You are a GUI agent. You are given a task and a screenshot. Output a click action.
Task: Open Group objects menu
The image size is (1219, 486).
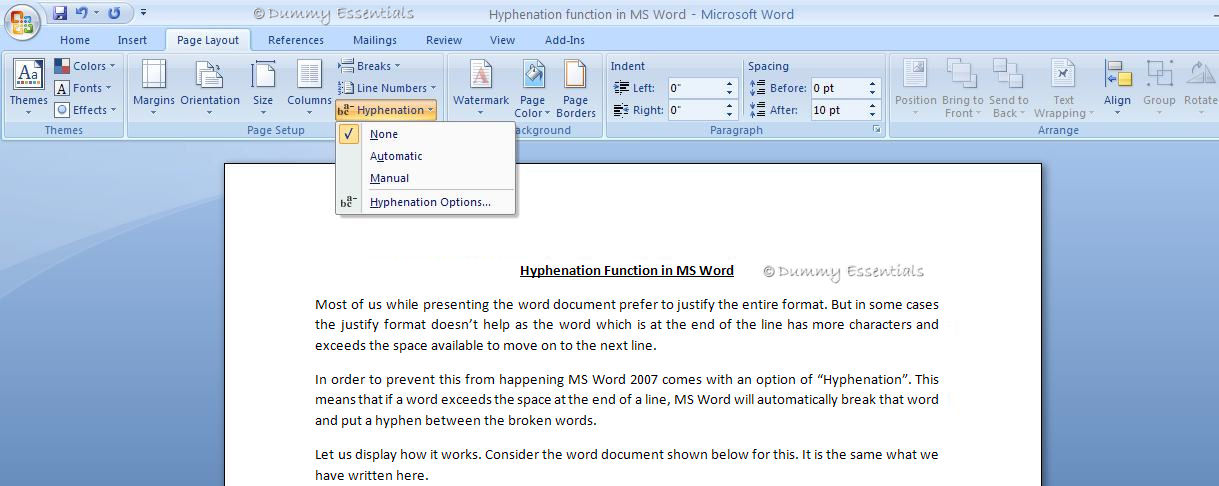(1159, 88)
